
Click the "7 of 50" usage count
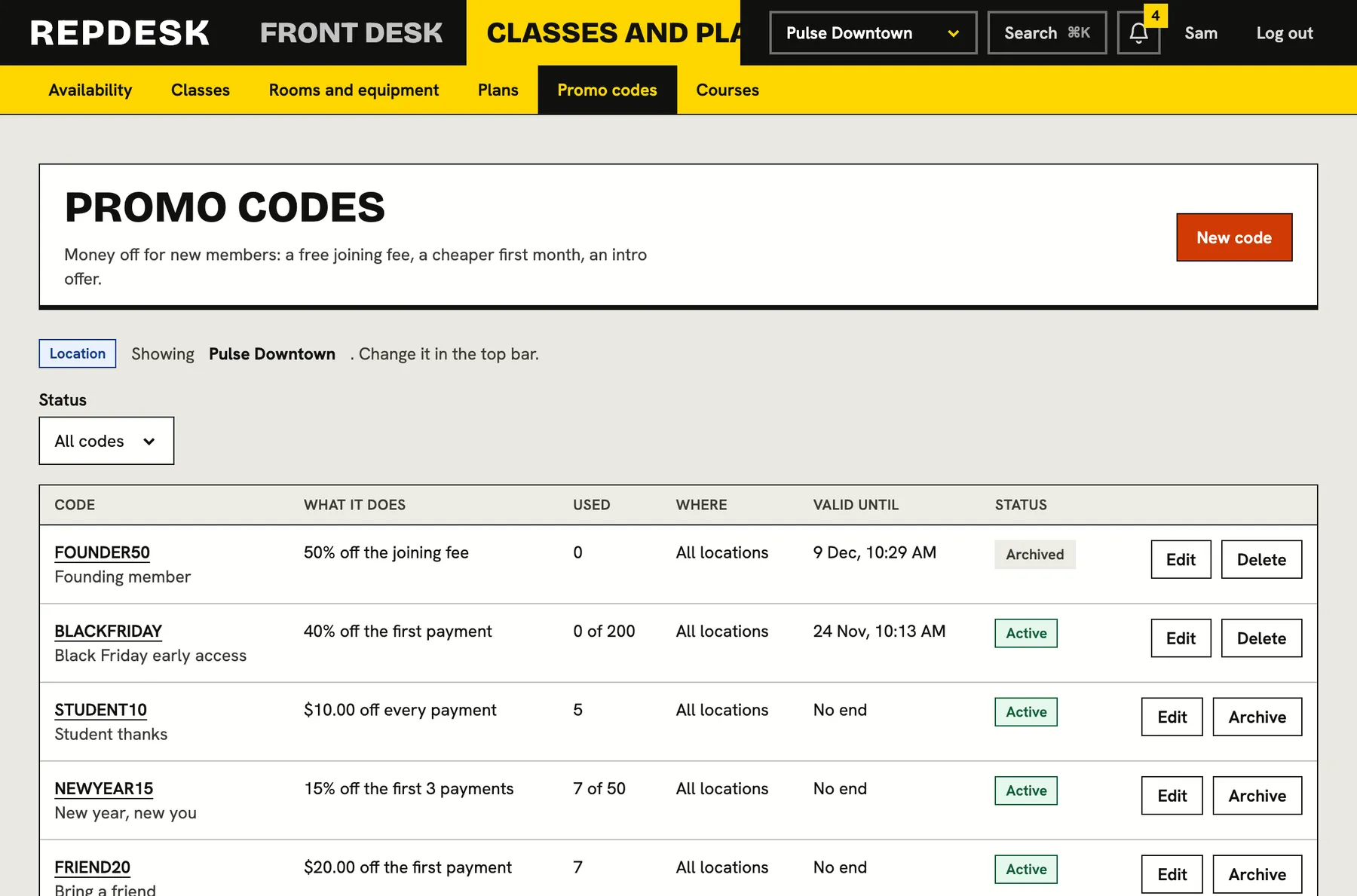pyautogui.click(x=599, y=788)
